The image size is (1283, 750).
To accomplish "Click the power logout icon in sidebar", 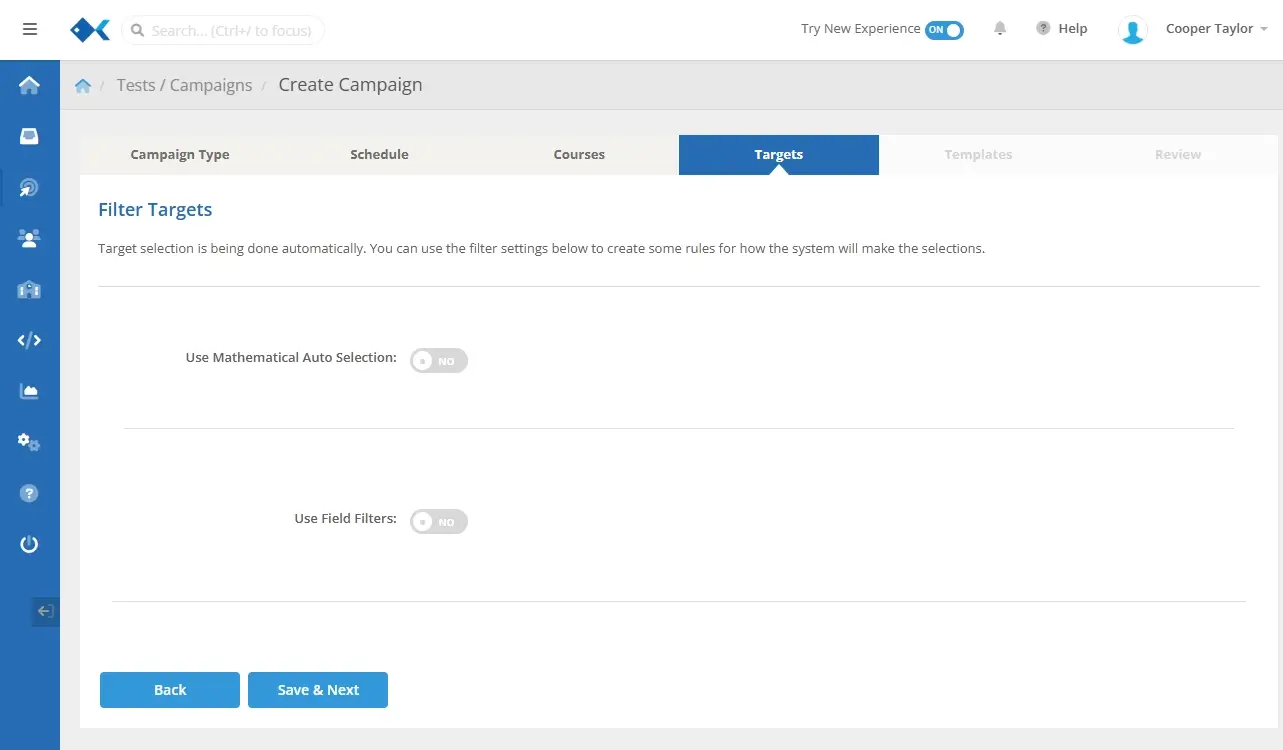I will tap(29, 544).
